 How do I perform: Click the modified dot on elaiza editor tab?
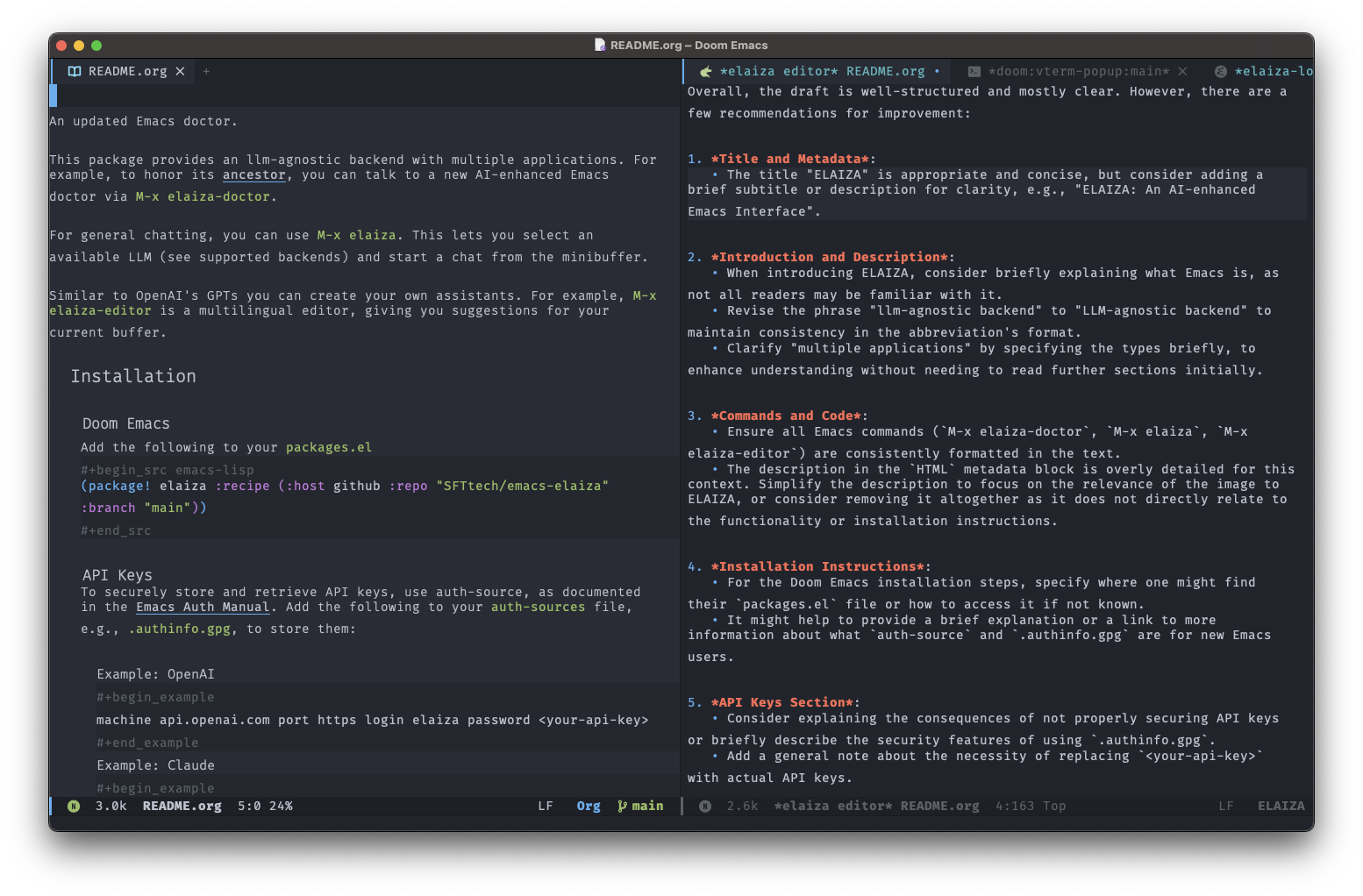tap(937, 71)
